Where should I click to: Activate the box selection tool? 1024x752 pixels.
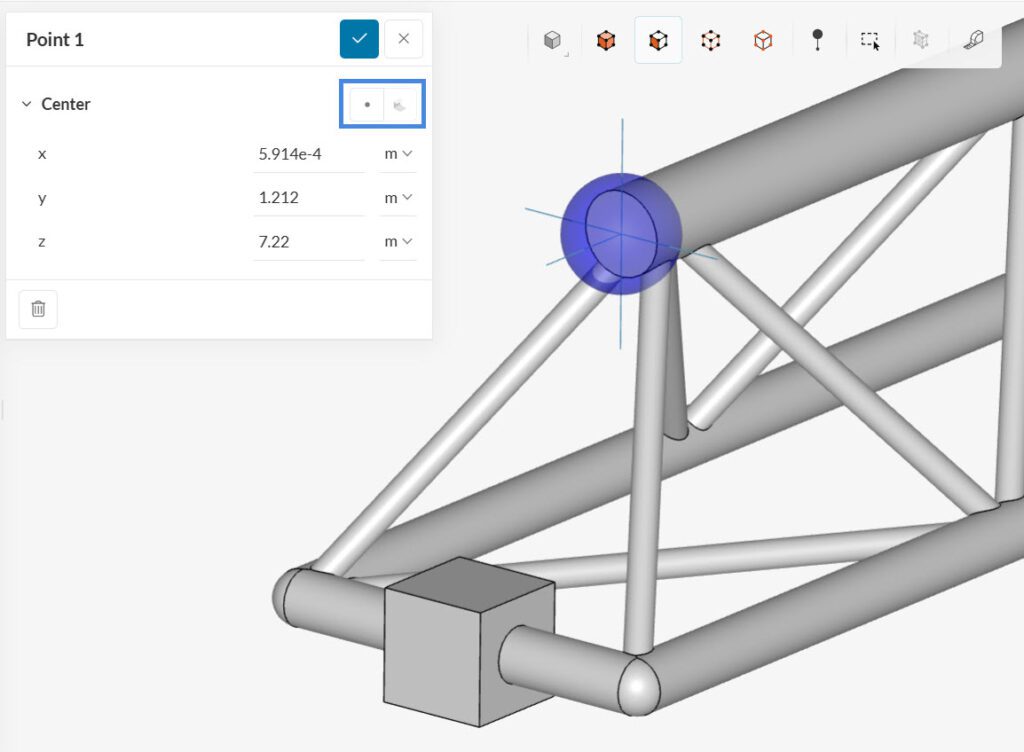pyautogui.click(x=869, y=40)
